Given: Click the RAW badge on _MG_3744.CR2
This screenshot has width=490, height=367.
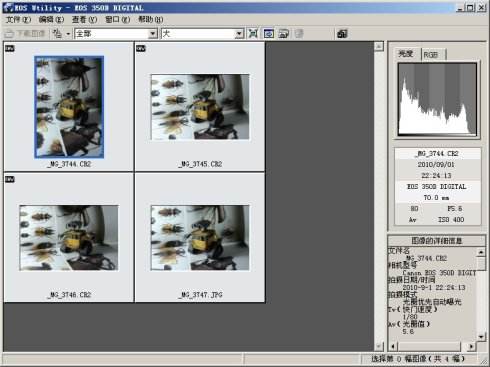Looking at the screenshot, I should pyautogui.click(x=10, y=48).
